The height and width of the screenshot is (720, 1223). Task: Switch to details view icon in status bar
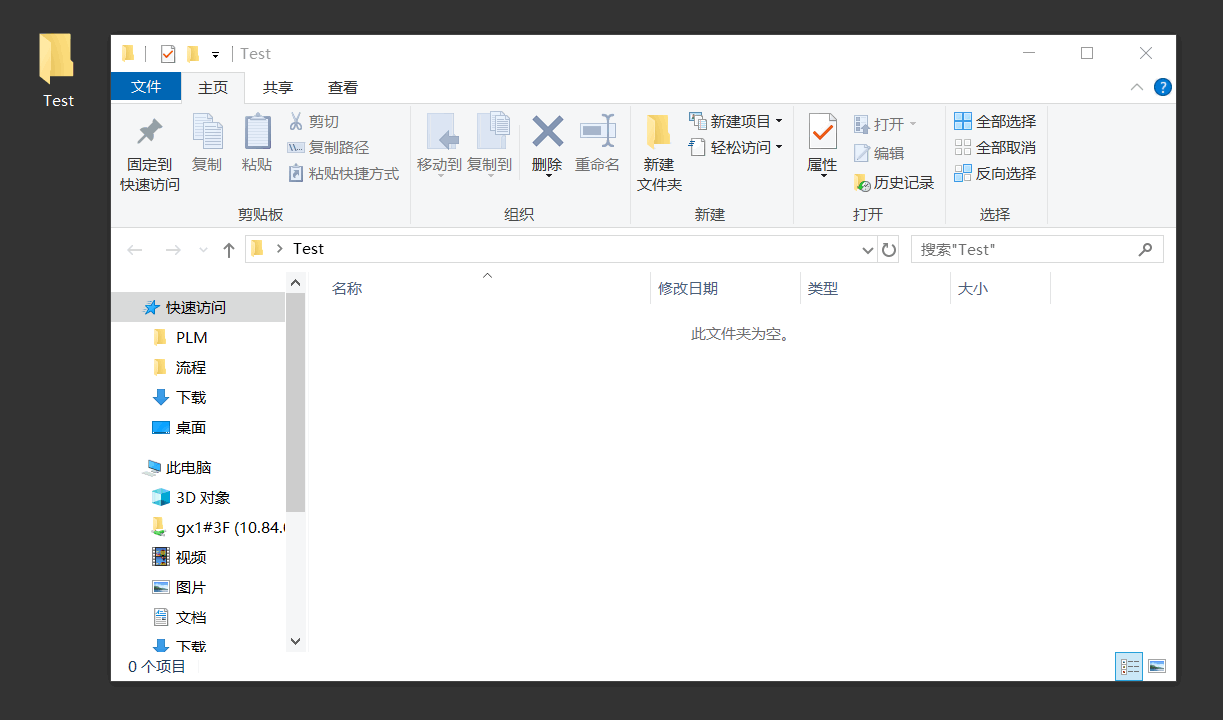click(1129, 666)
